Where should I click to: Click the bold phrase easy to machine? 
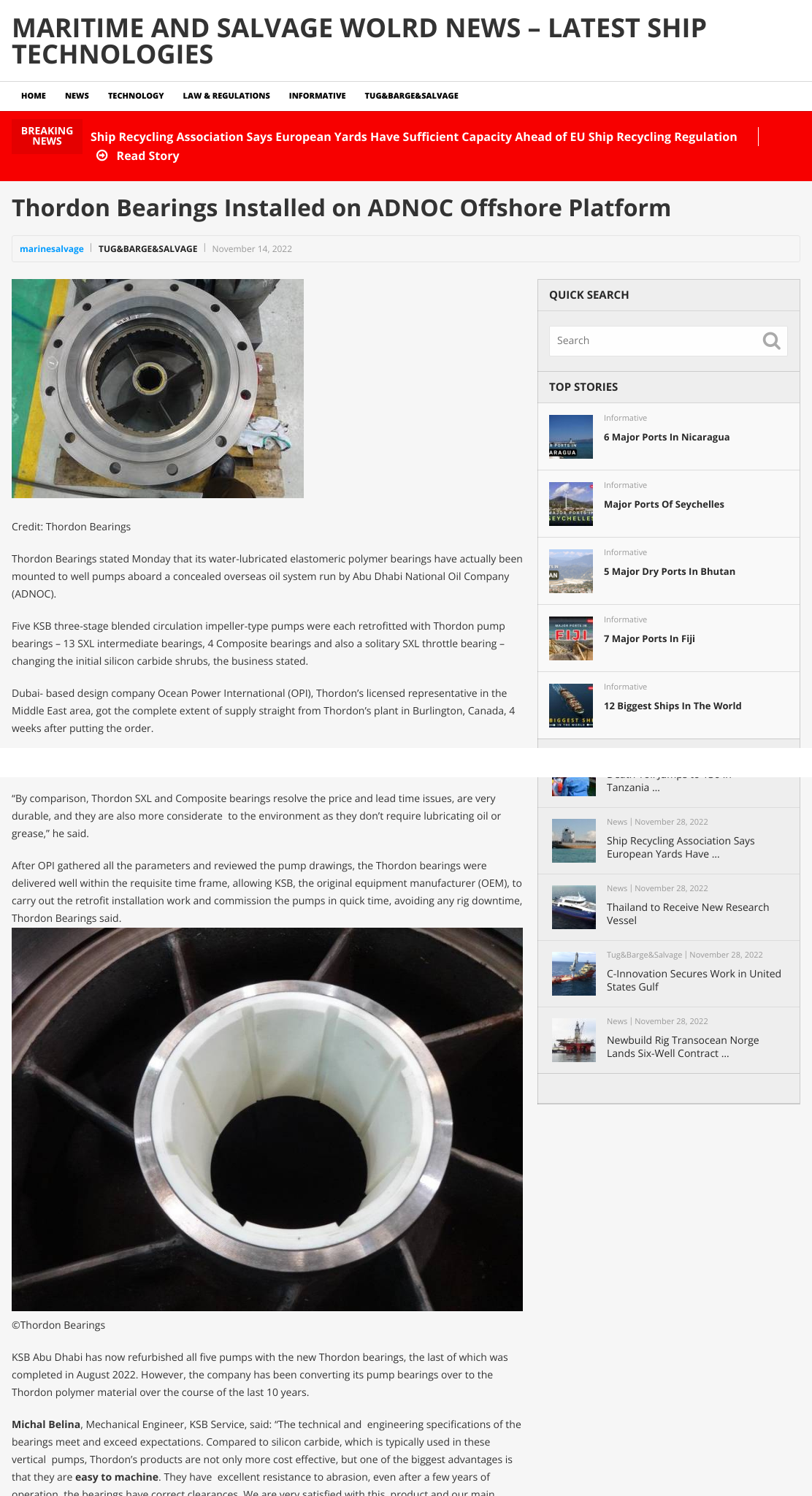[x=117, y=1477]
